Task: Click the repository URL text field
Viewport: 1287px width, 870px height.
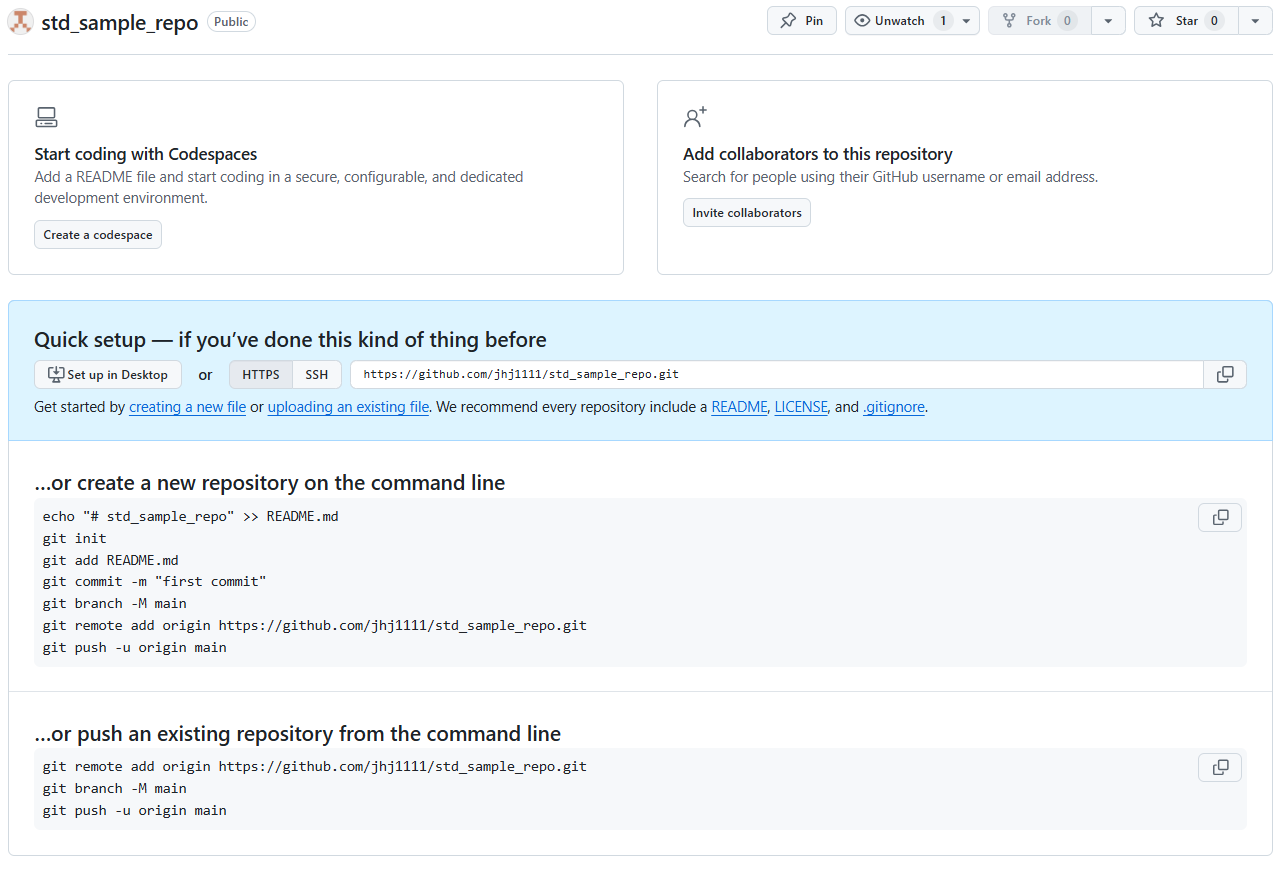Action: tap(775, 375)
